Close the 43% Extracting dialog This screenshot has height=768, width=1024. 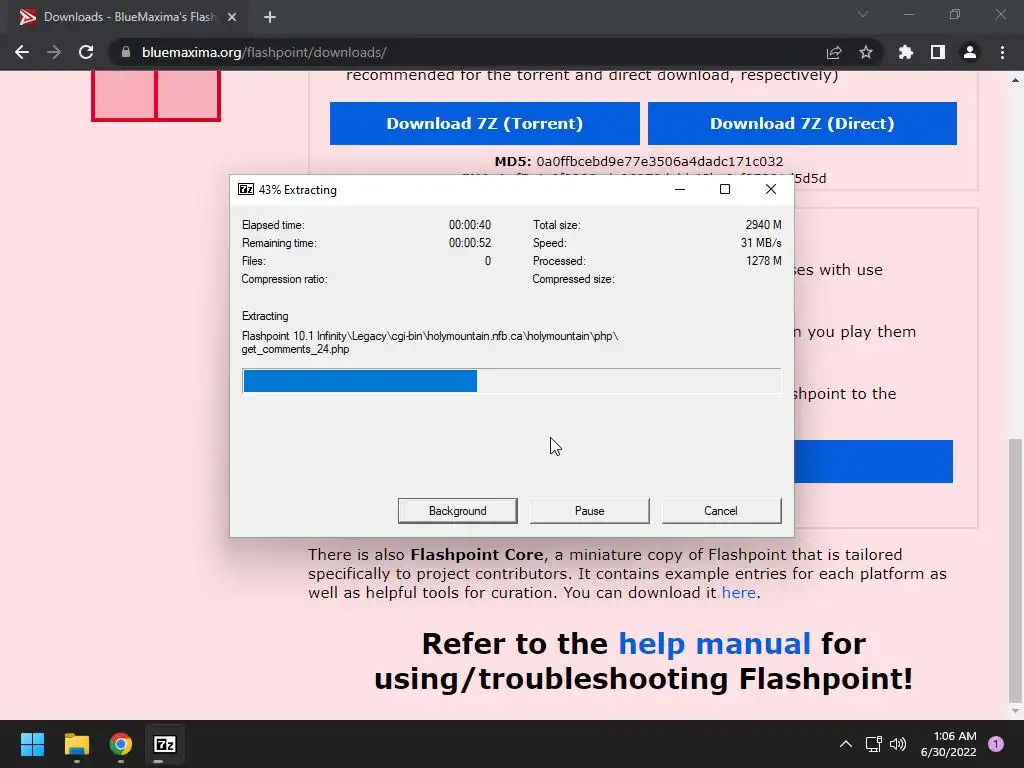tap(771, 189)
